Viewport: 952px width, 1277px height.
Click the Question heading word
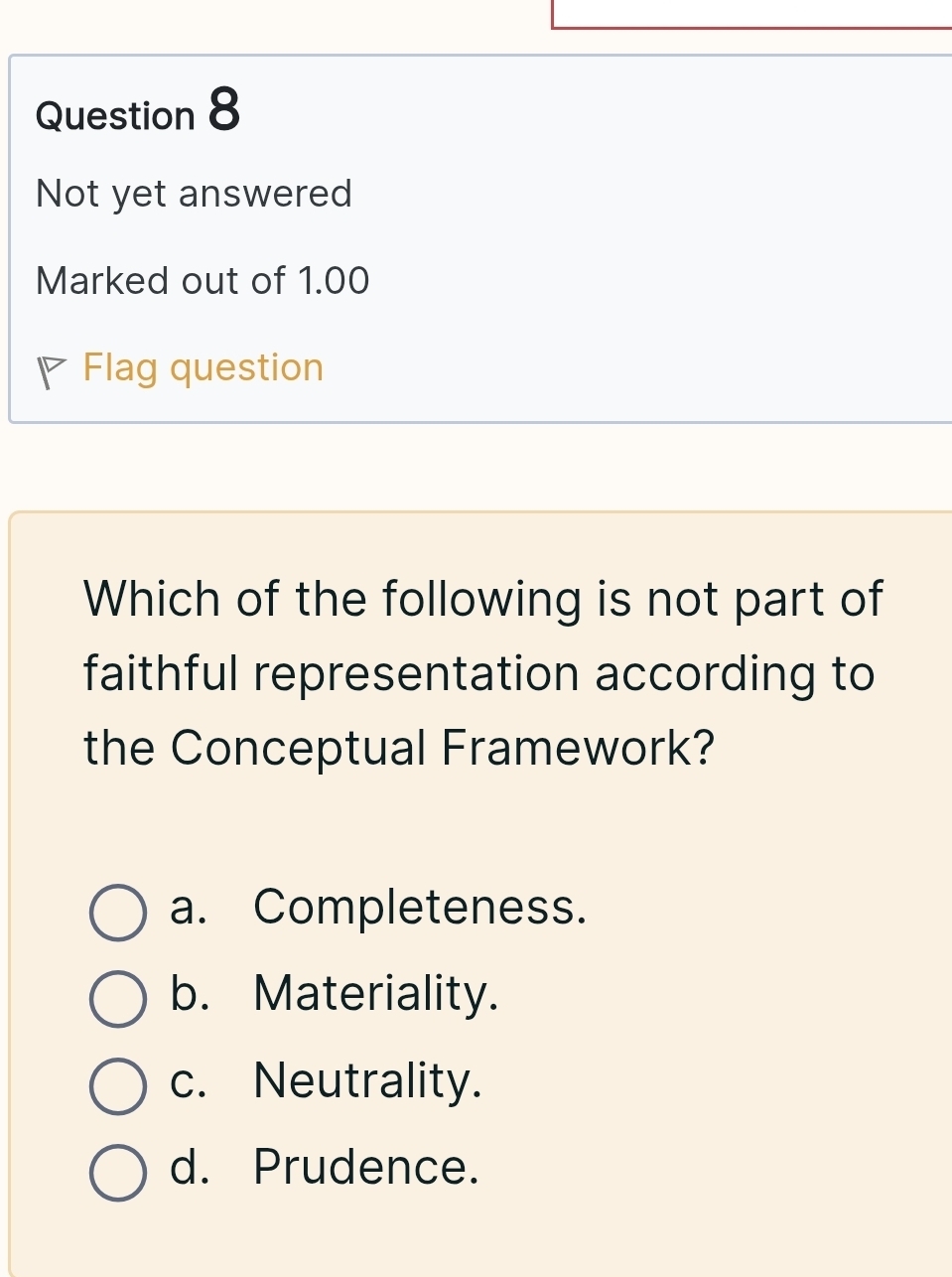pos(115,116)
